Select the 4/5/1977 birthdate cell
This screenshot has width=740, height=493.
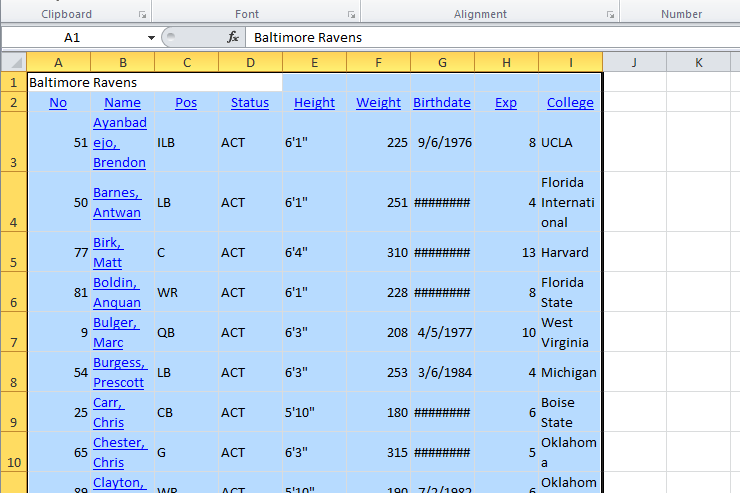(443, 332)
